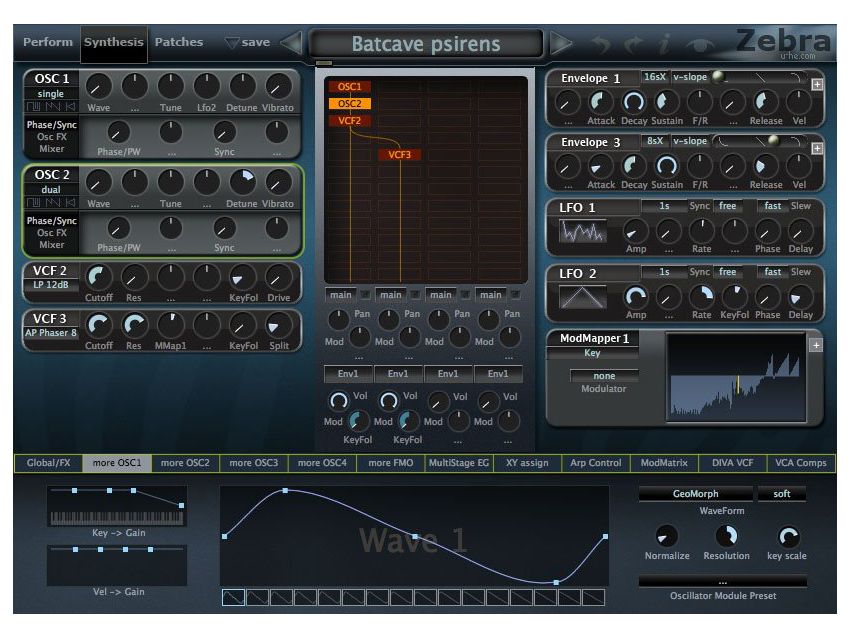Open the more OSC2 tab
The height and width of the screenshot is (638, 850).
pyautogui.click(x=185, y=463)
